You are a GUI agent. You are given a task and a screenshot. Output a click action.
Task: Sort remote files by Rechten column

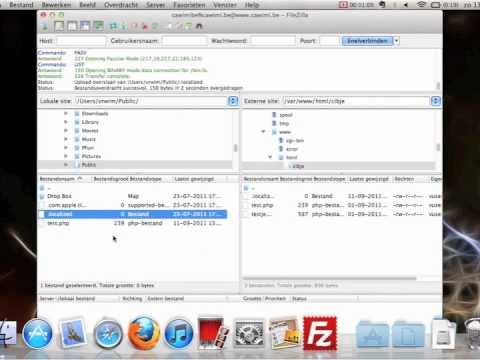[409, 179]
